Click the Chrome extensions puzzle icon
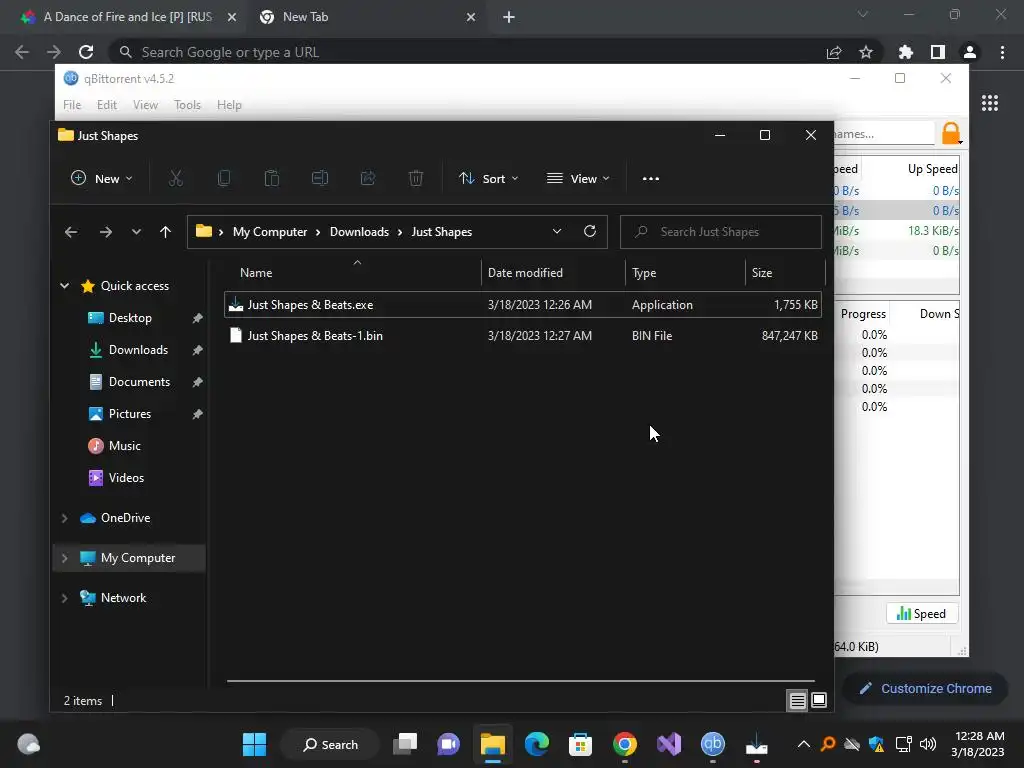 pos(905,52)
